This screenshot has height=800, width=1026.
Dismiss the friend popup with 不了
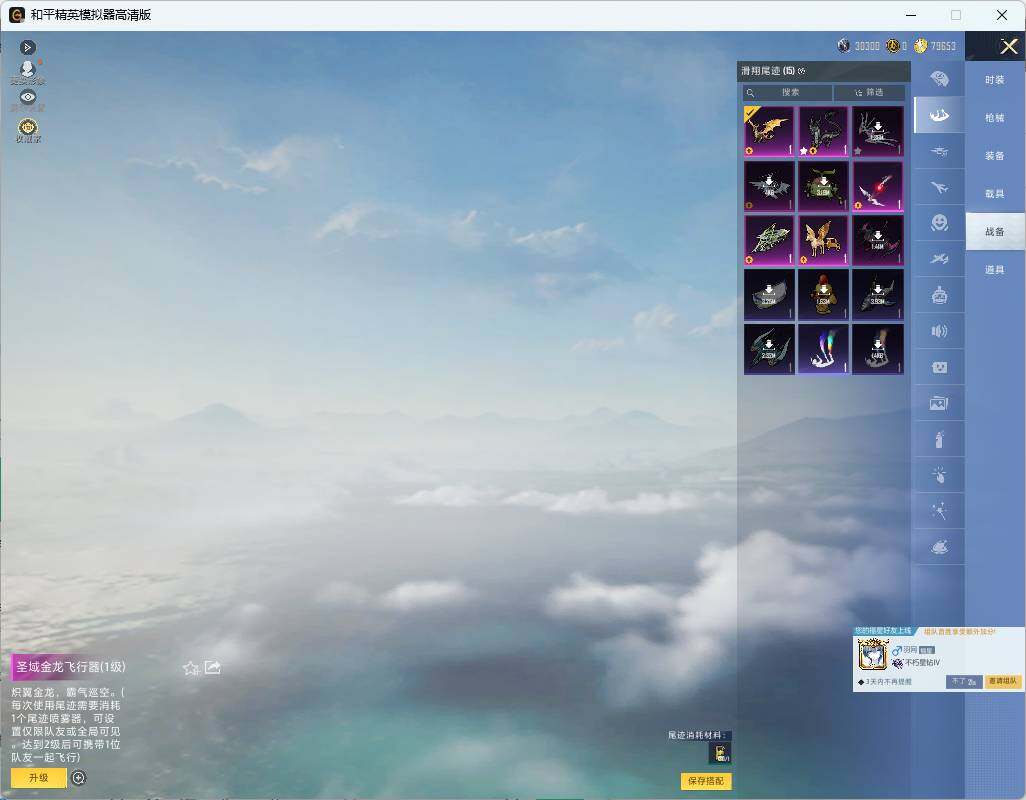click(964, 682)
